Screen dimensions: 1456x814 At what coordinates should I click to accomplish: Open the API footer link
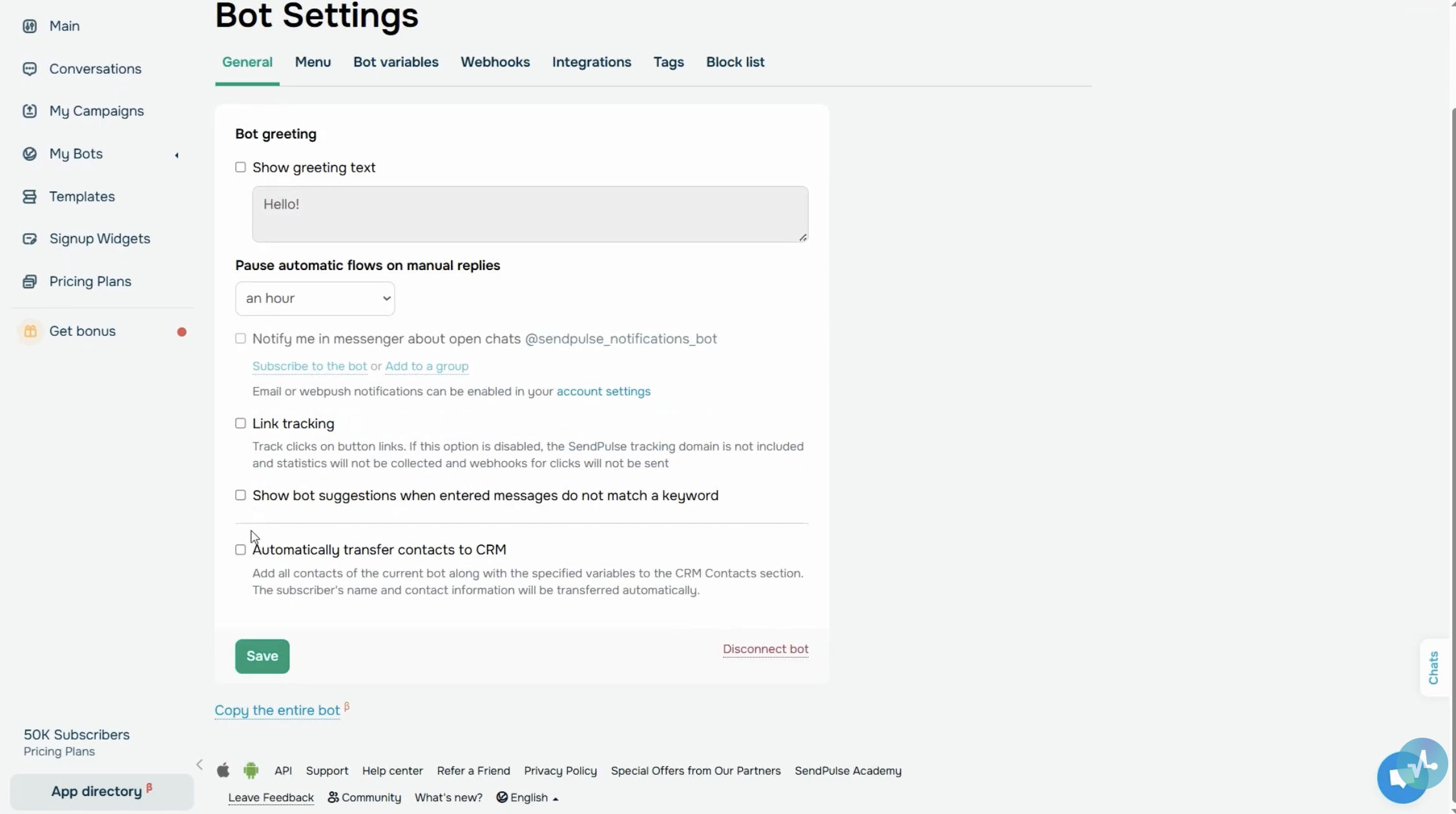tap(283, 771)
